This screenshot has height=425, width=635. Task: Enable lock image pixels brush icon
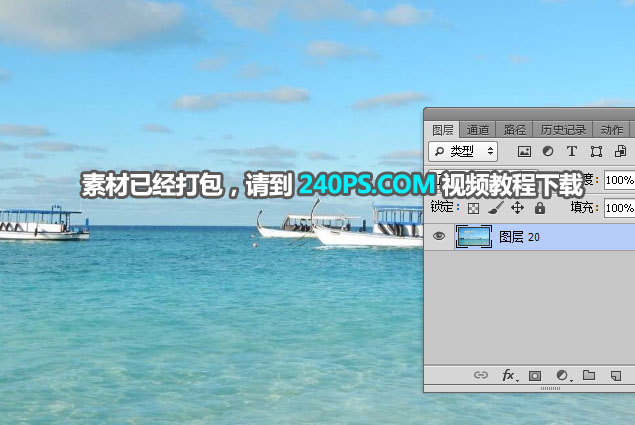496,208
